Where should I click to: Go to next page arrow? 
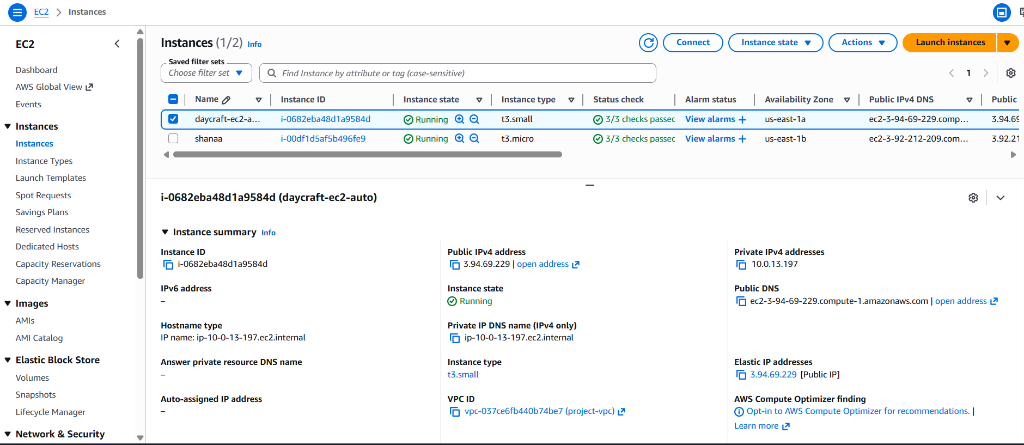click(x=985, y=73)
